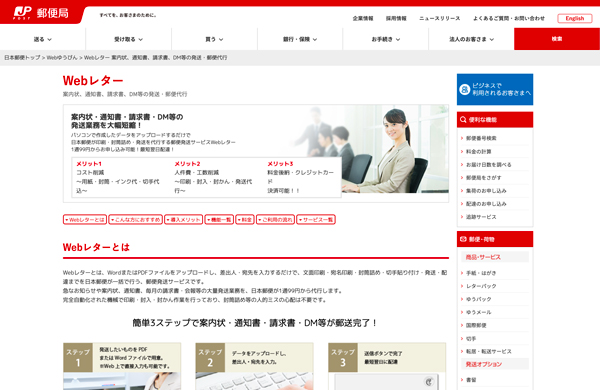Screen dimensions: 600x390
Task: Open the 追跡サービス sidebar link
Action: point(481,217)
